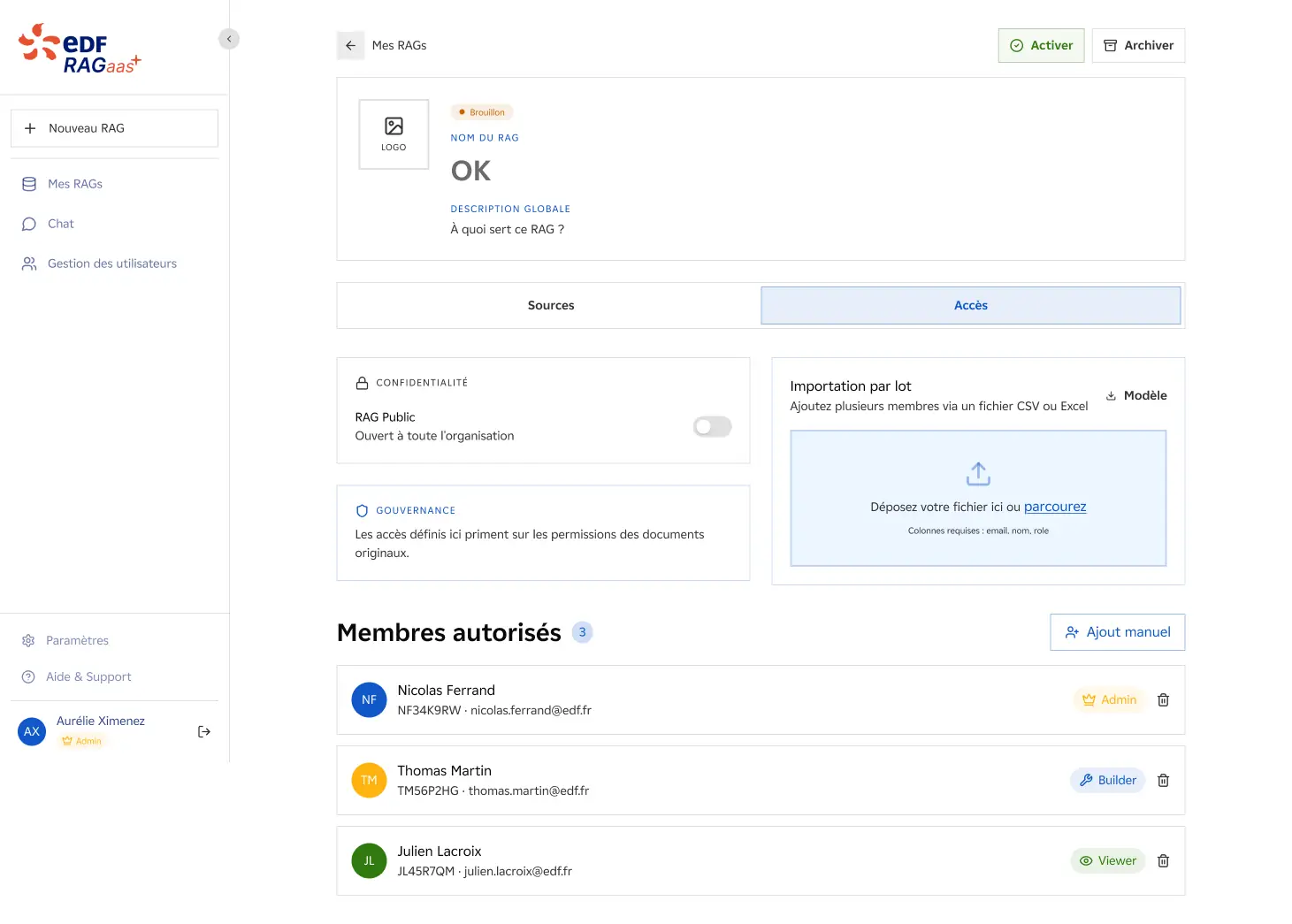This screenshot has height=924, width=1292.
Task: Remove Thomas Martin with the trash icon
Action: (x=1164, y=780)
